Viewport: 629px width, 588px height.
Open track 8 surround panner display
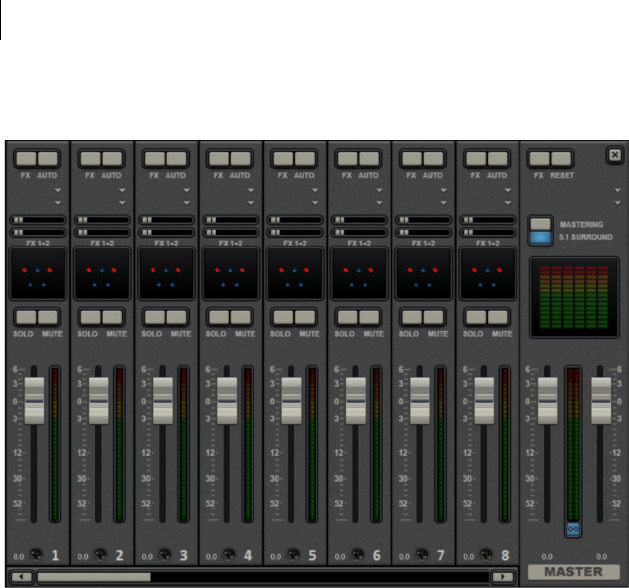487,274
